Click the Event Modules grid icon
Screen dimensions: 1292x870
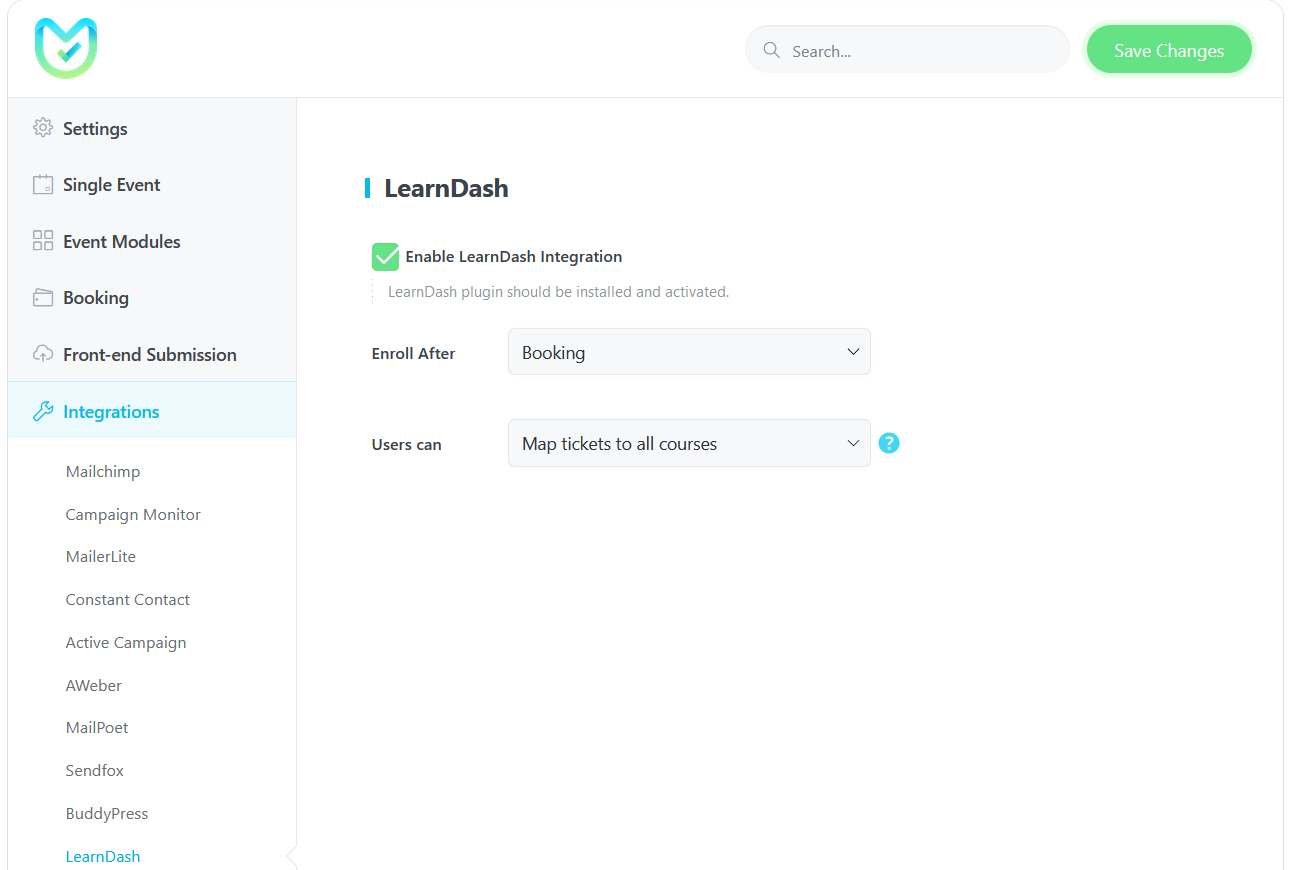pyautogui.click(x=42, y=241)
